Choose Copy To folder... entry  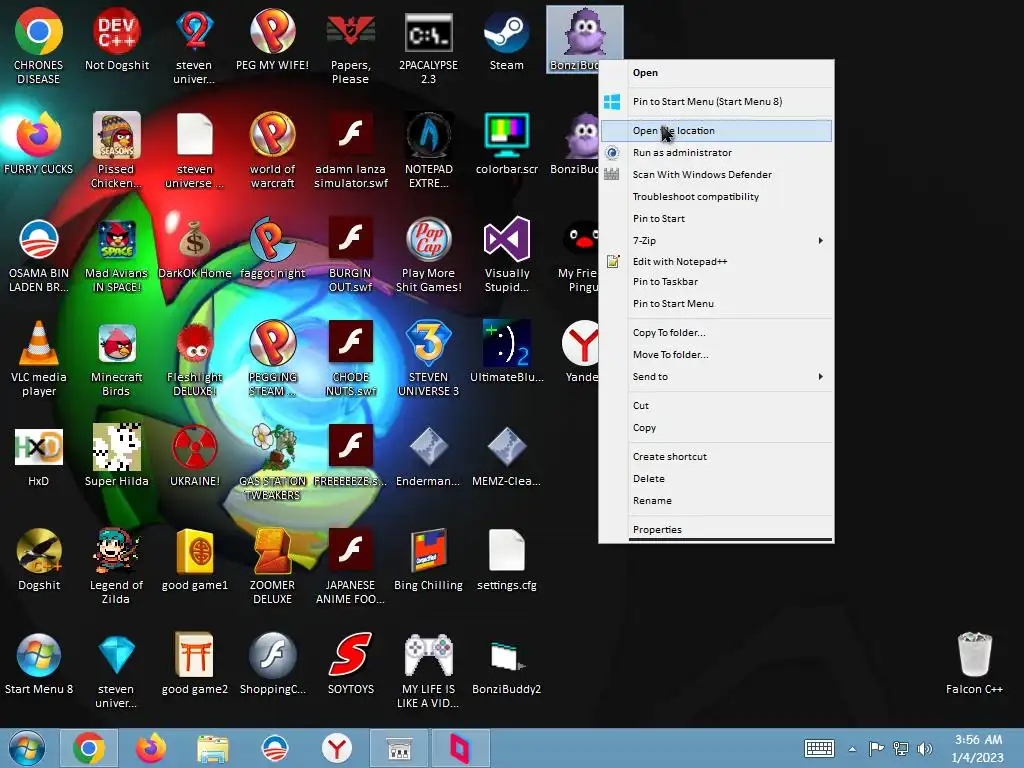(x=716, y=332)
